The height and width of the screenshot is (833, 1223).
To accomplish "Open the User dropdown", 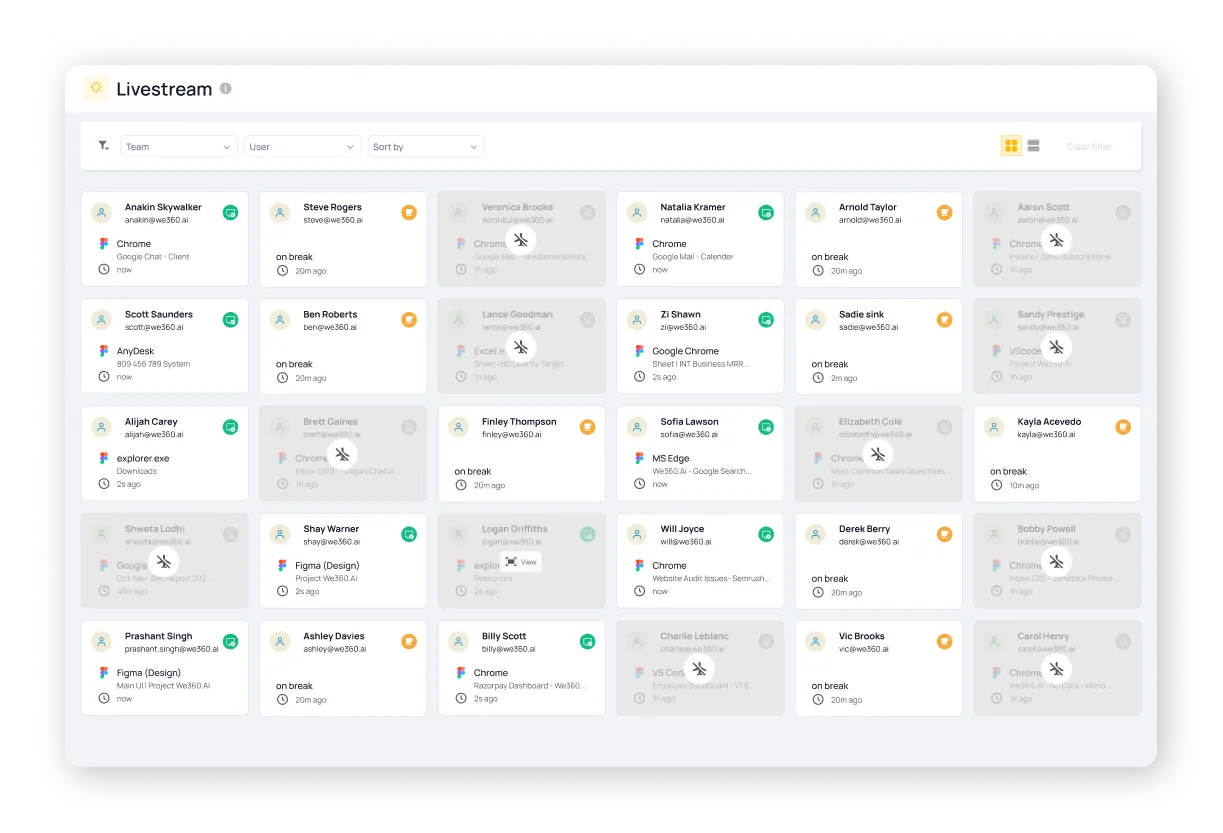I will (302, 145).
